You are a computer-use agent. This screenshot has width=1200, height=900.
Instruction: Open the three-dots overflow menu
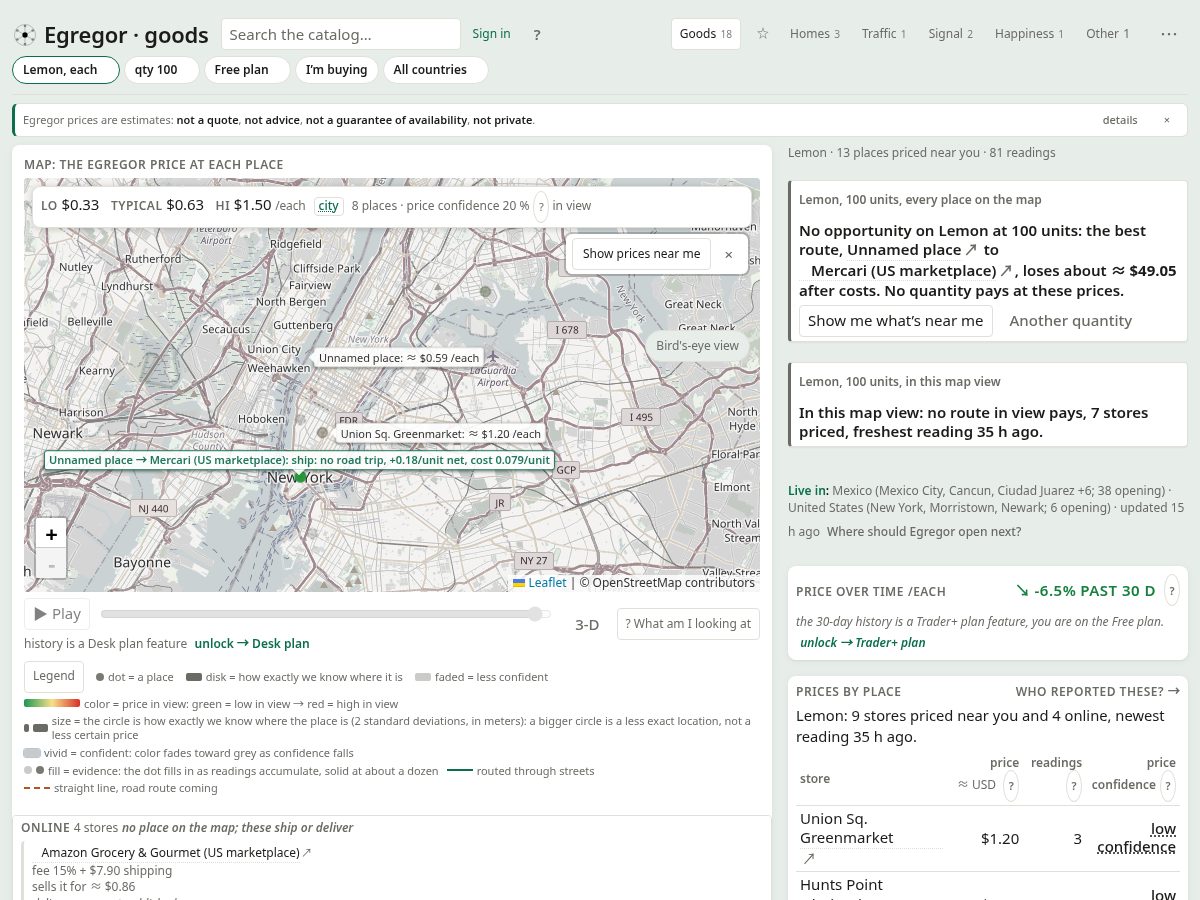point(1169,34)
